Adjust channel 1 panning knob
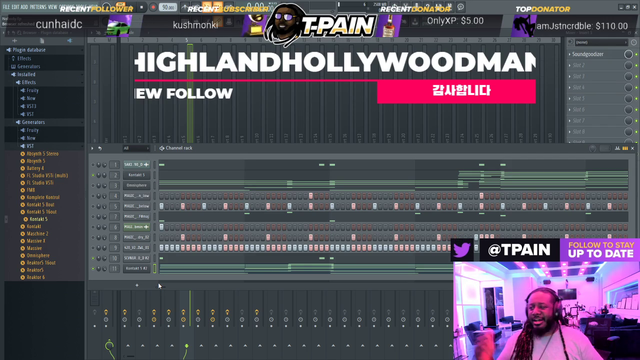Image resolution: width=640 pixels, height=360 pixels. [x=99, y=164]
